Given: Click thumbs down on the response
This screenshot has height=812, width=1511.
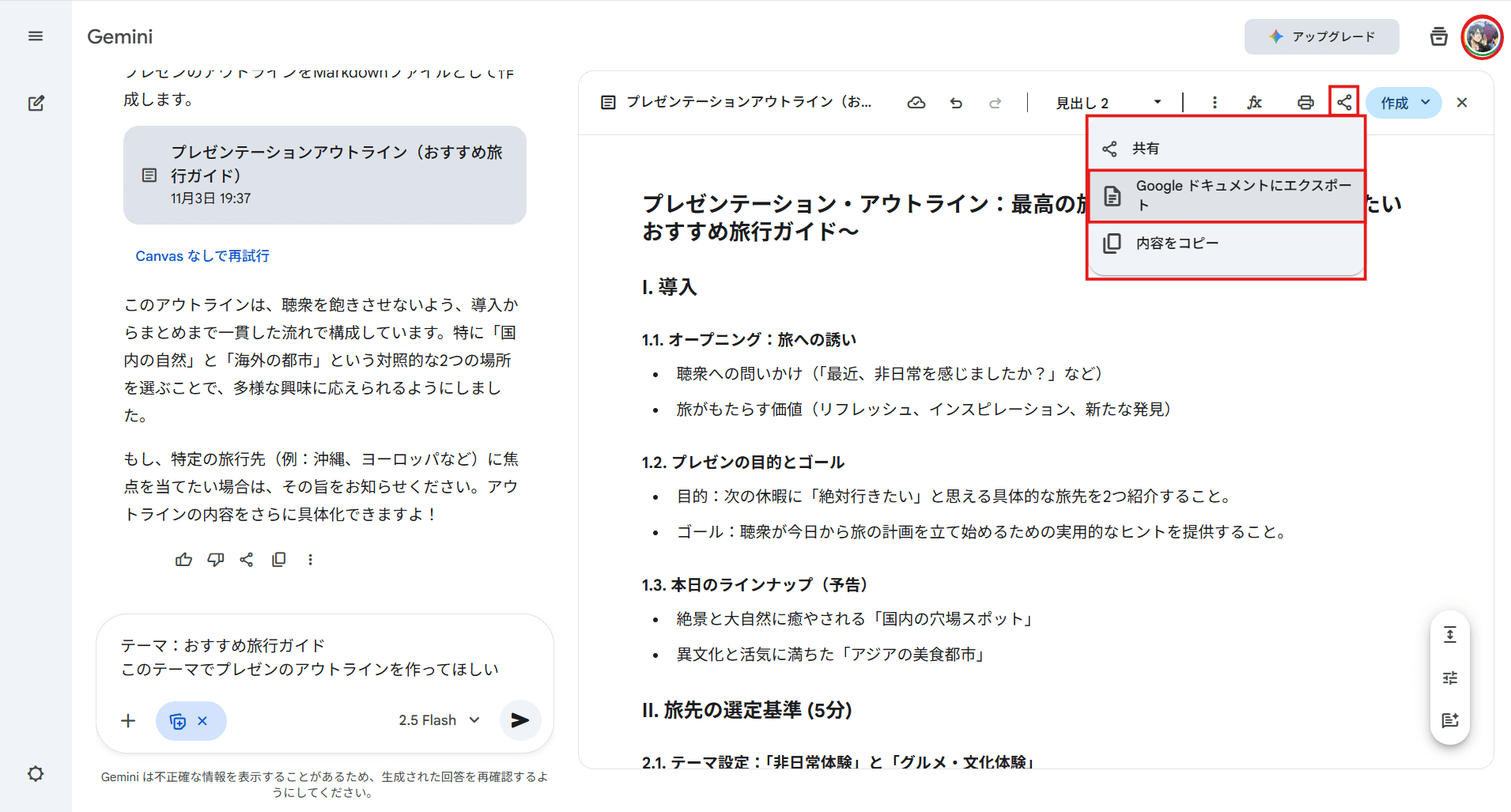Looking at the screenshot, I should (215, 560).
